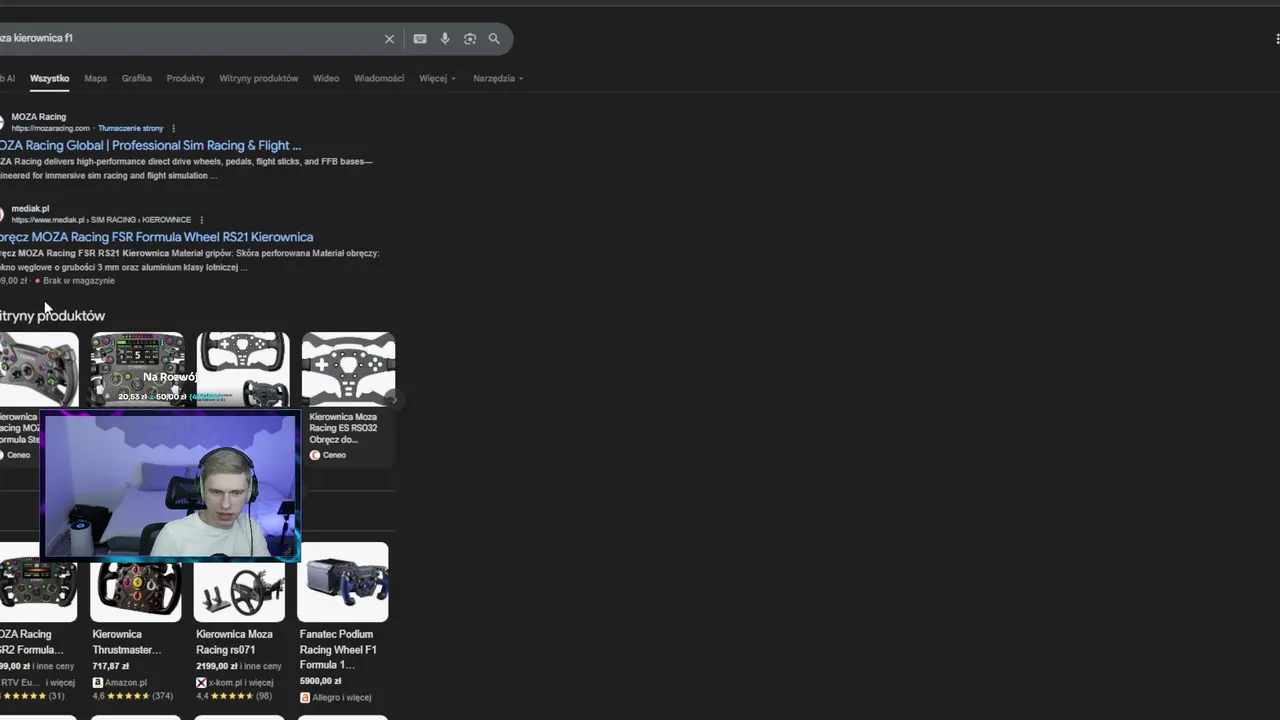Image resolution: width=1280 pixels, height=720 pixels.
Task: Click the 717,87 zł price
Action: (110, 666)
